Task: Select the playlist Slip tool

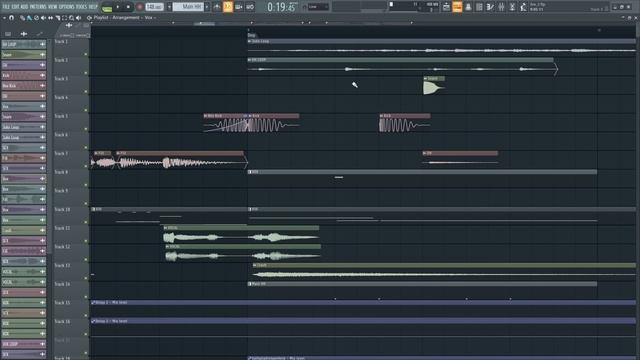Action: tap(50, 18)
